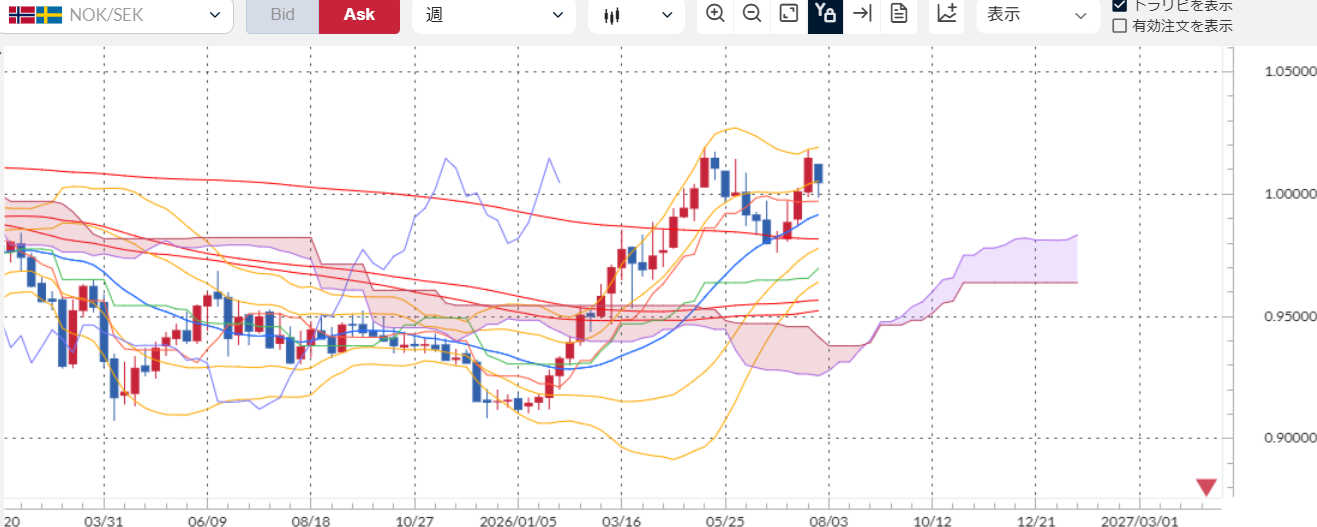Click the red down-triangle marker on chart

(1206, 487)
